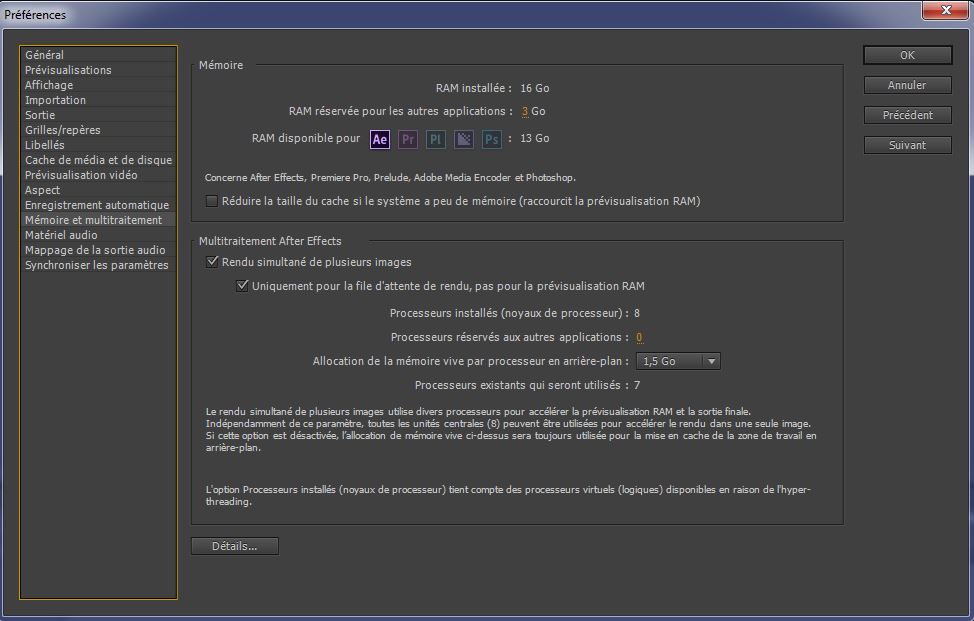Viewport: 974px width, 621px height.
Task: Go to previous page with Précédent
Action: pos(908,115)
